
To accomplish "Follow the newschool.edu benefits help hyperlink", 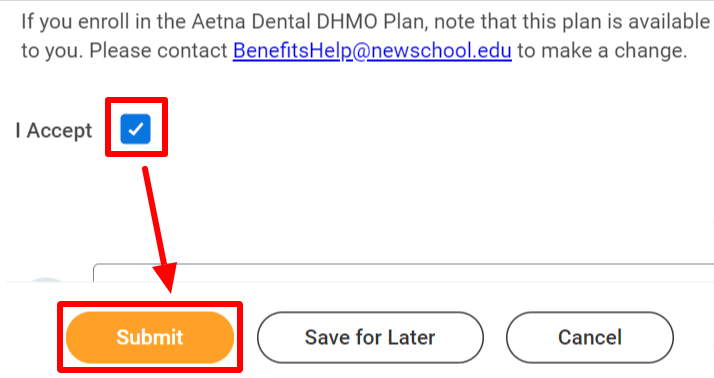I will 372,51.
